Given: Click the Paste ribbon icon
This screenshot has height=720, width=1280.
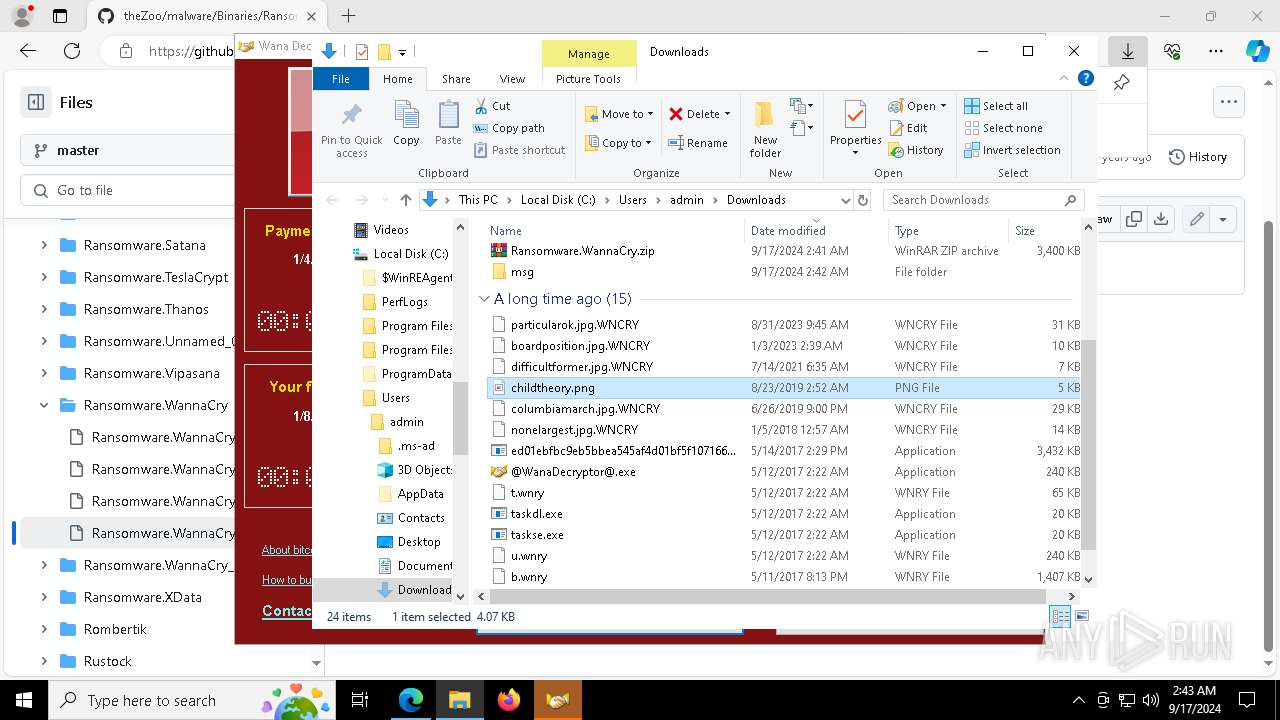Looking at the screenshot, I should click(448, 116).
